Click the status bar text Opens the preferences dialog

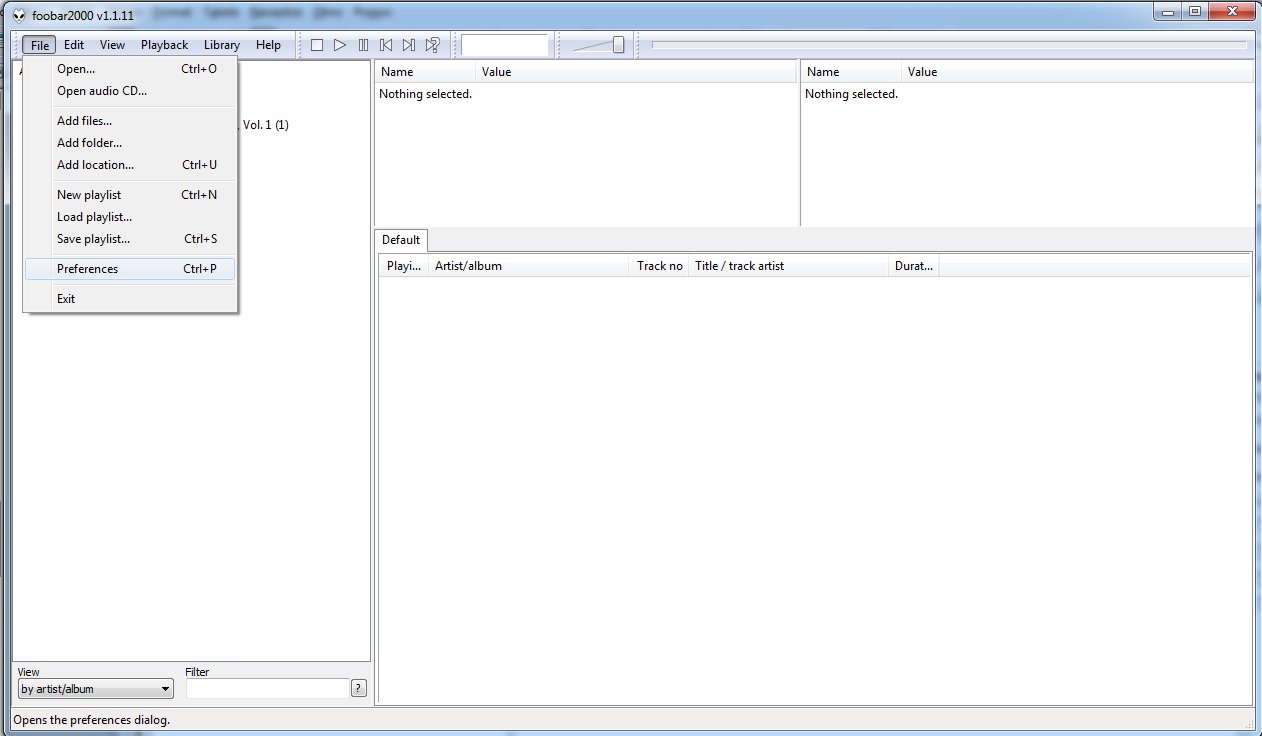[91, 719]
